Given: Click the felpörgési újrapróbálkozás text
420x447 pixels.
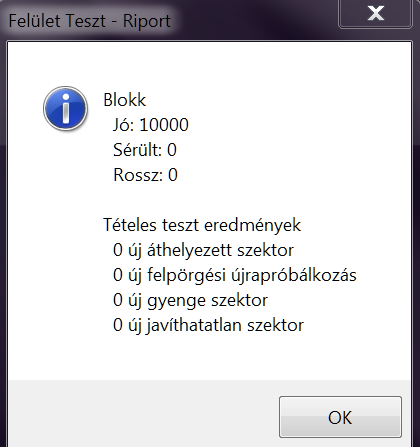Looking at the screenshot, I should [x=252, y=275].
